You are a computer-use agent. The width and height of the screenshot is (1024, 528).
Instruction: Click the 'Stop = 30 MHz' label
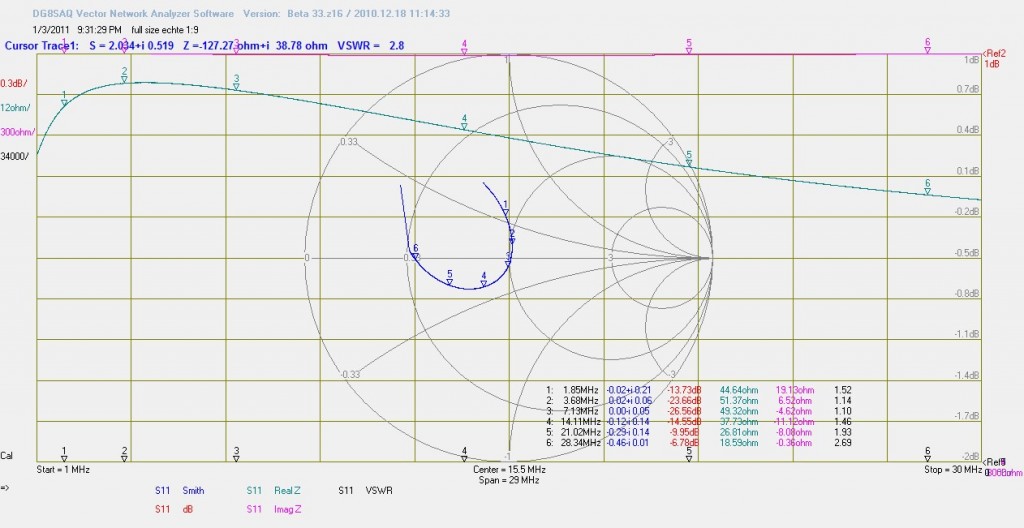953,470
